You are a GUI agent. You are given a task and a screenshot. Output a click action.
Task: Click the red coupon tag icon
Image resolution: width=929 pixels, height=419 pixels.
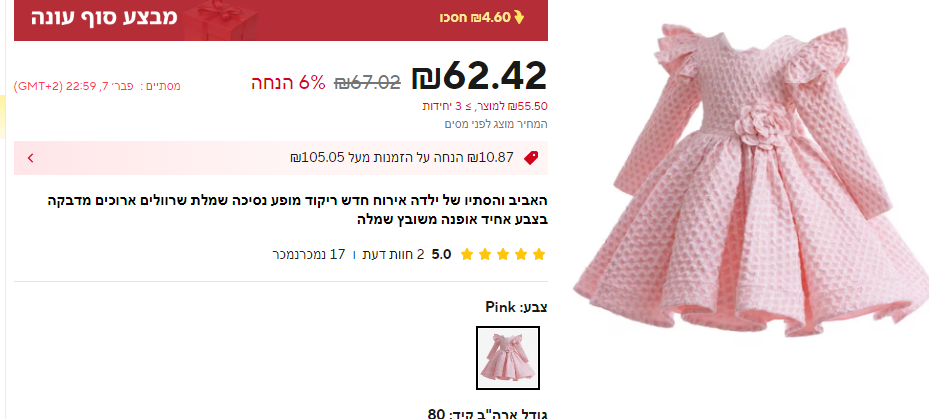pos(531,158)
